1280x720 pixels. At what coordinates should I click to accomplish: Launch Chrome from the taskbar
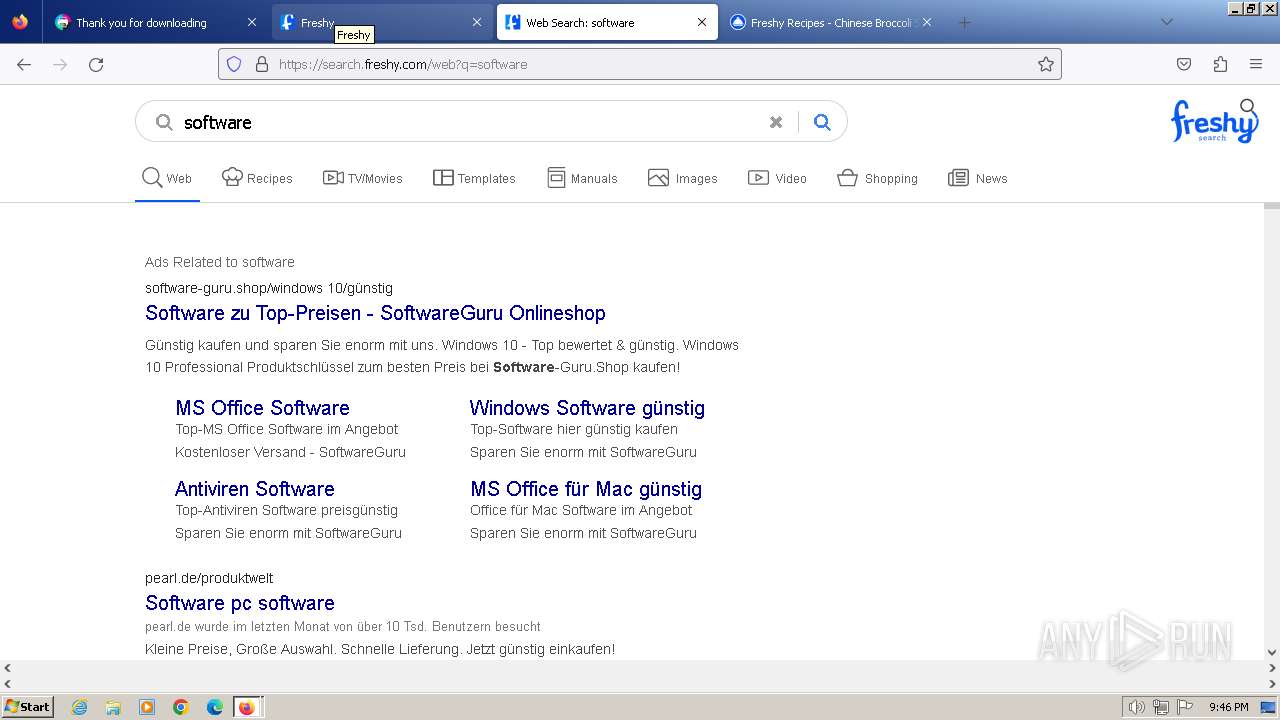[x=181, y=707]
